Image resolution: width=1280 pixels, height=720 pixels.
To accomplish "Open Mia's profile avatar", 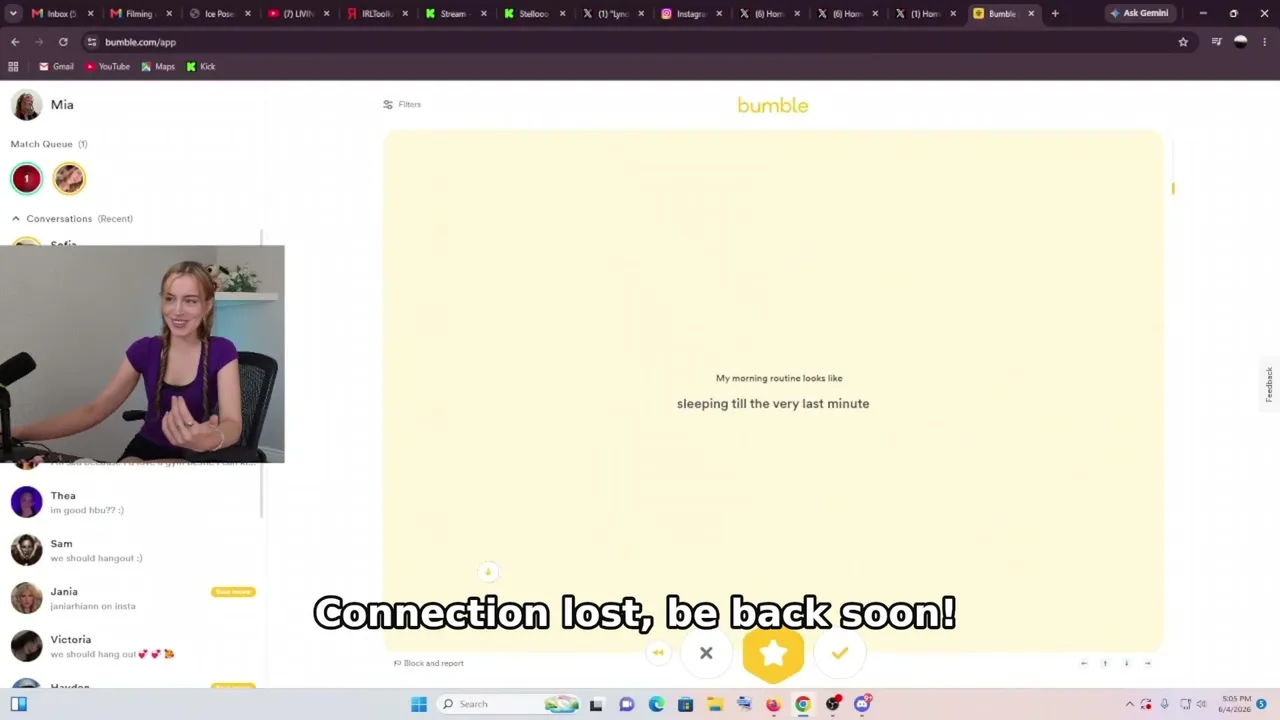I will [x=26, y=105].
